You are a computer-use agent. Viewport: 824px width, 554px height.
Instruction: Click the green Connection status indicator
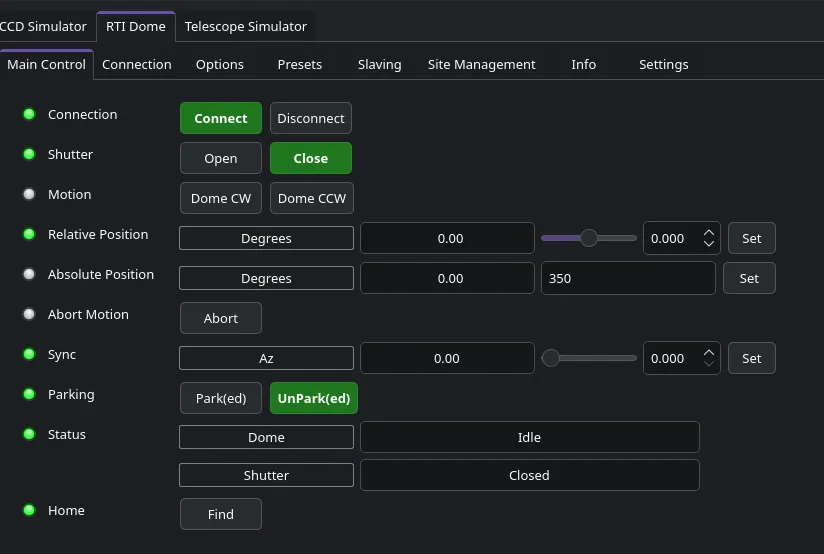(x=29, y=114)
